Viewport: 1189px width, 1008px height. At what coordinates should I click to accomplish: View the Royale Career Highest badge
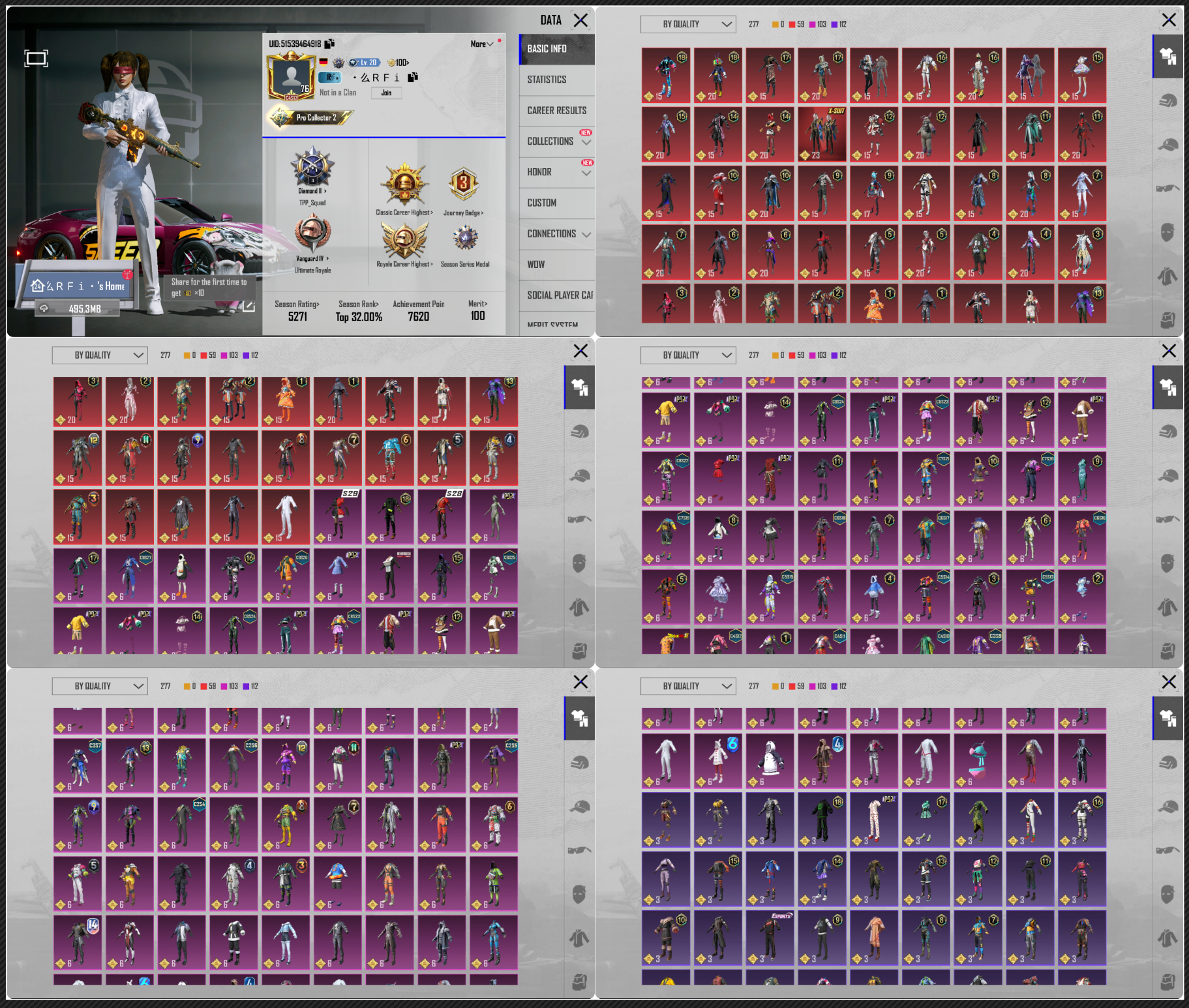404,239
